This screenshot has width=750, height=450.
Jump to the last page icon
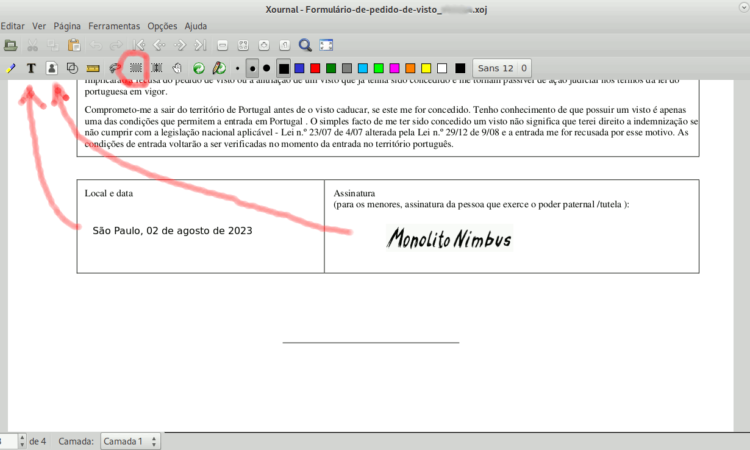tap(200, 45)
